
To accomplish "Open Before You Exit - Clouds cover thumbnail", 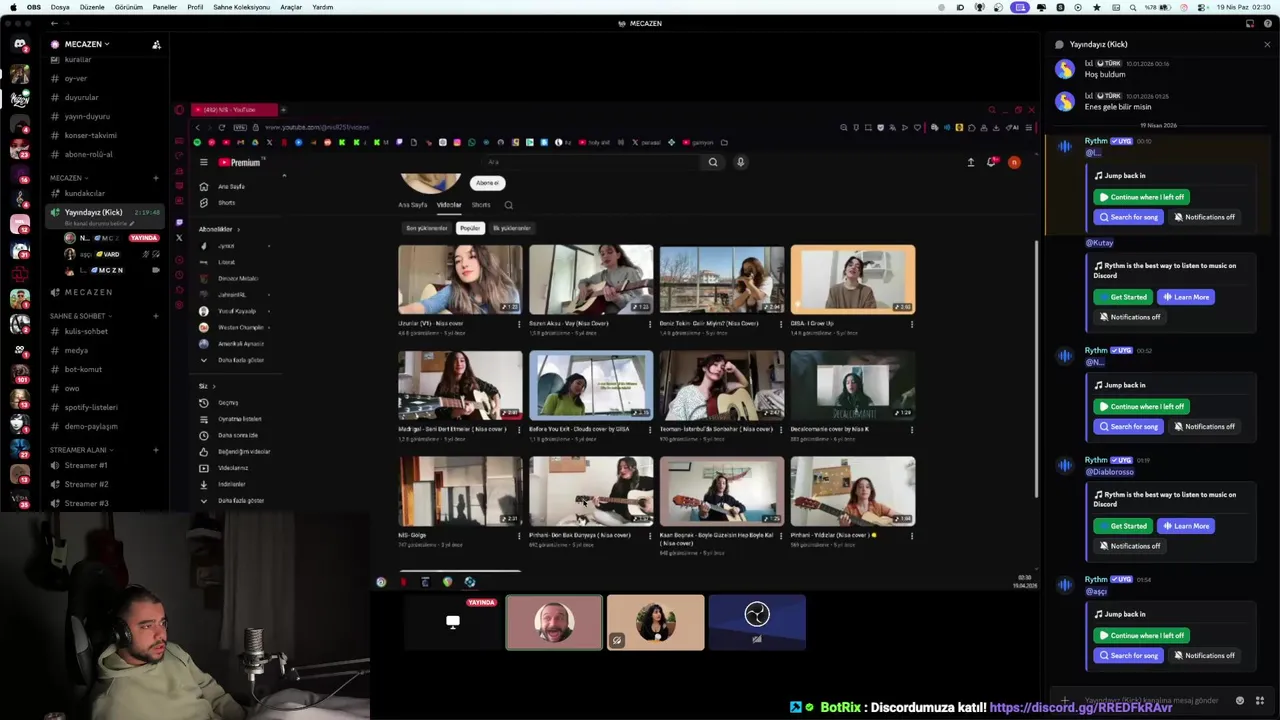I will pos(591,385).
